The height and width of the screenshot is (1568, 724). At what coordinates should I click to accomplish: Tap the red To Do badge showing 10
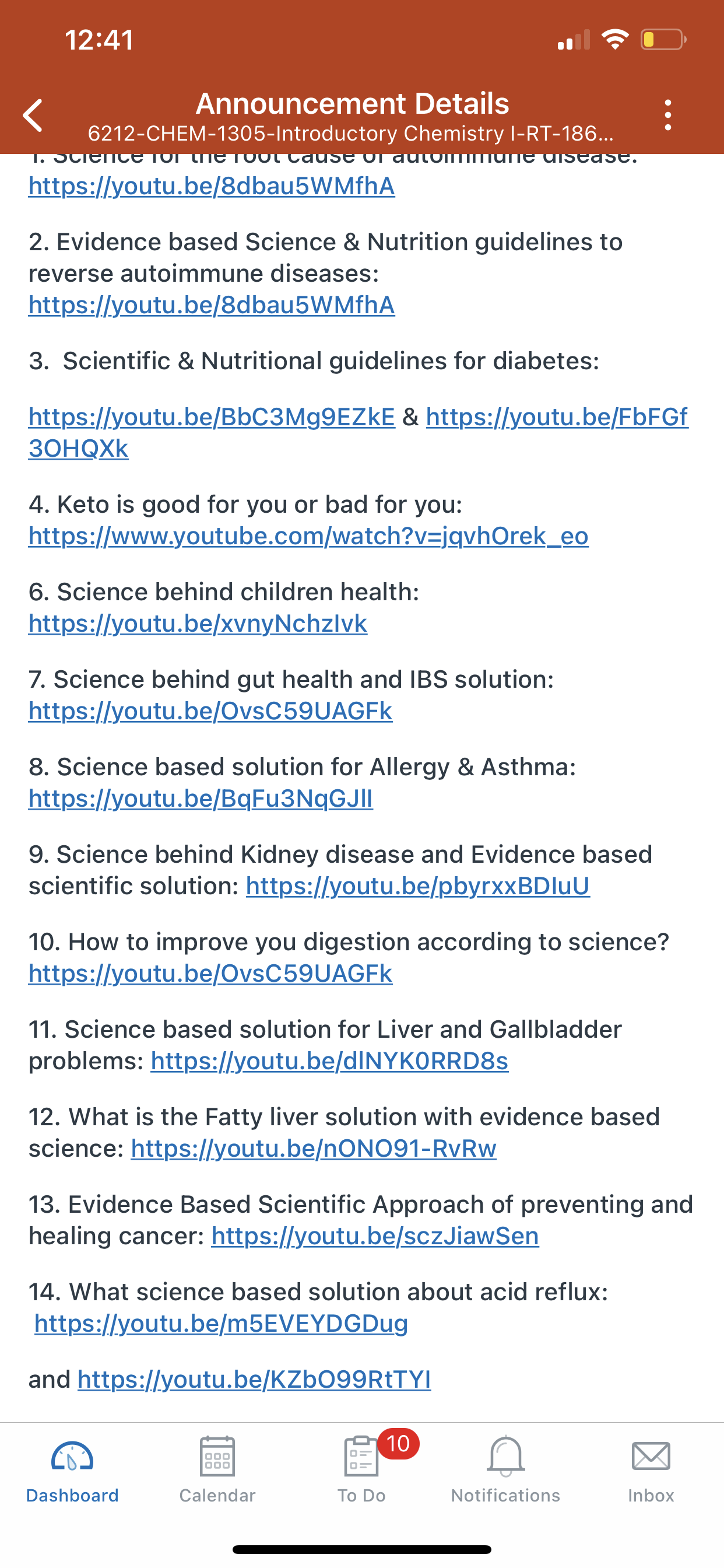[399, 1443]
